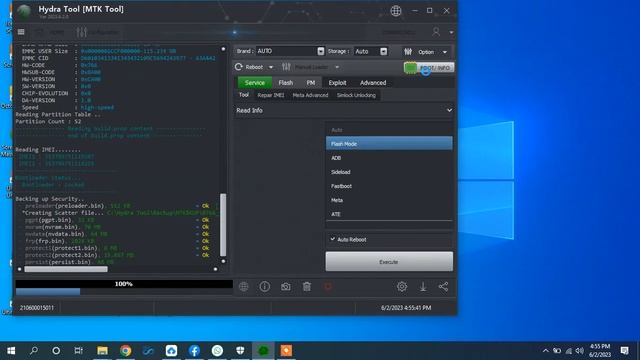This screenshot has width=640, height=360.
Task: Select Flash Mode in the mode list
Action: point(389,144)
